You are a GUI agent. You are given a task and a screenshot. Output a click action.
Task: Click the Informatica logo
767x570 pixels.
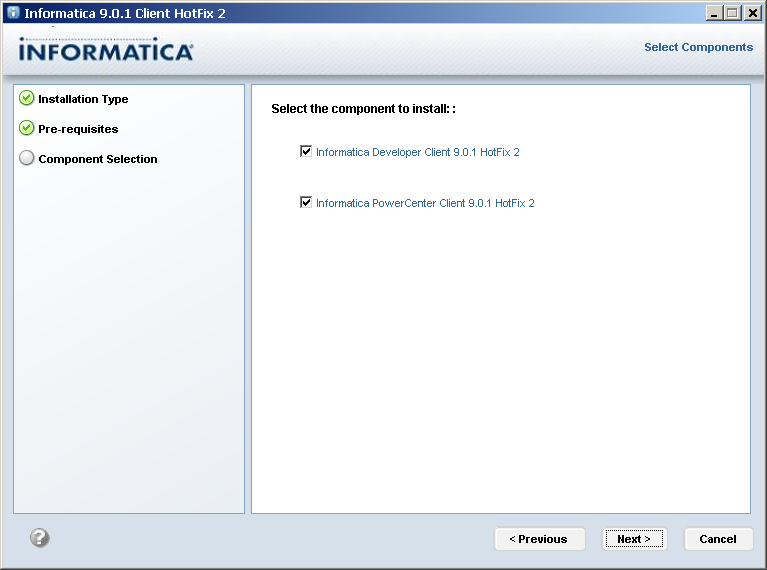[106, 49]
